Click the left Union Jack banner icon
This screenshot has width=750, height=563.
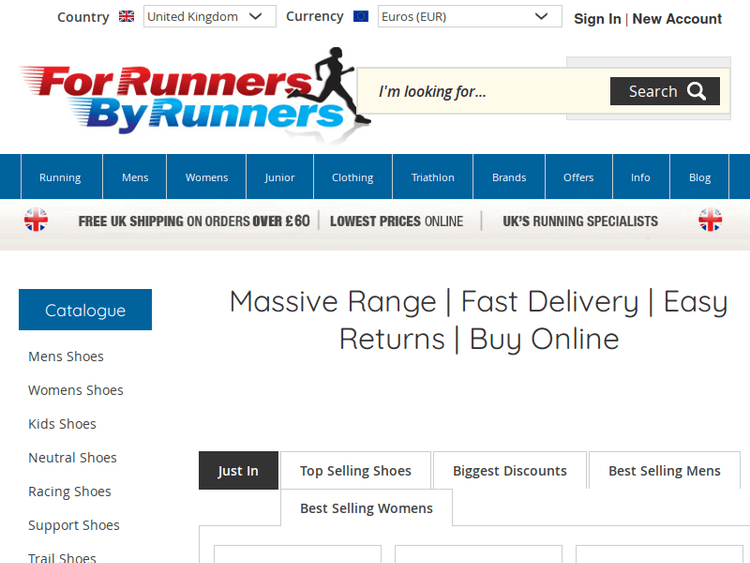pos(36,220)
